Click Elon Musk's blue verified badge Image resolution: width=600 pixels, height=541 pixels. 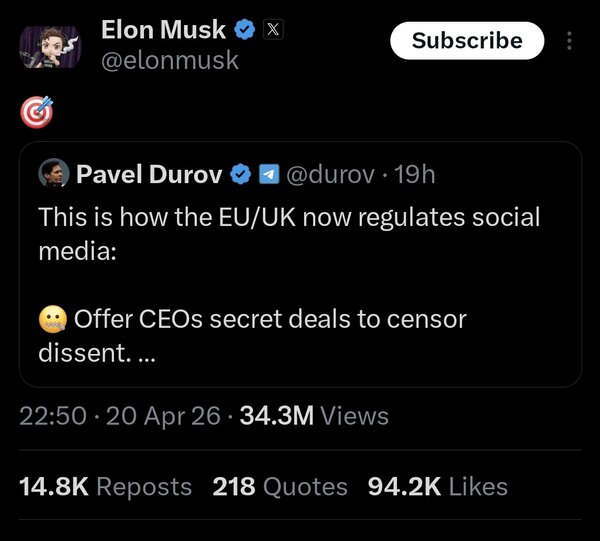tap(243, 30)
